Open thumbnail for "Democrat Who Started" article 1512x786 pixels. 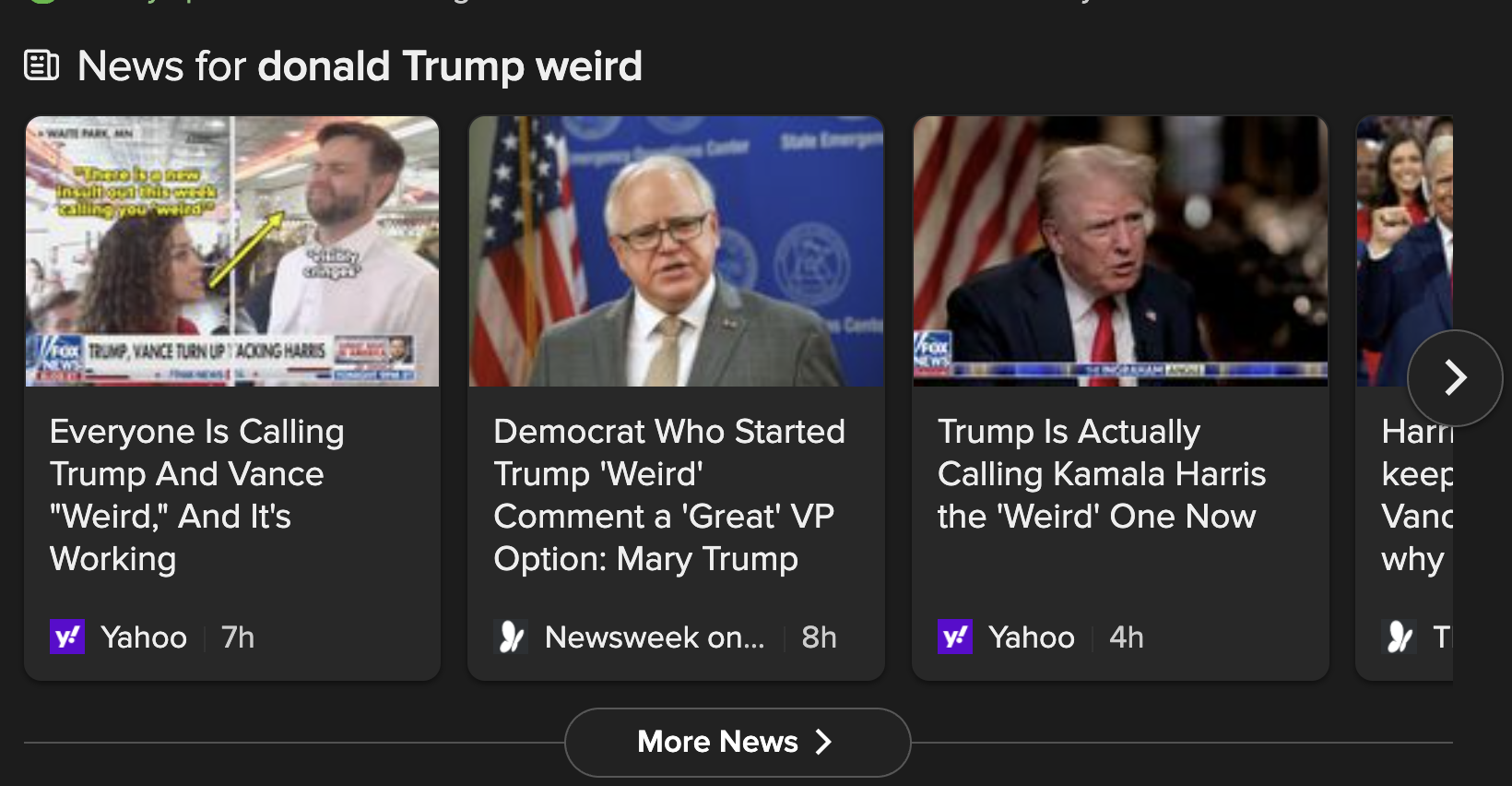(676, 251)
